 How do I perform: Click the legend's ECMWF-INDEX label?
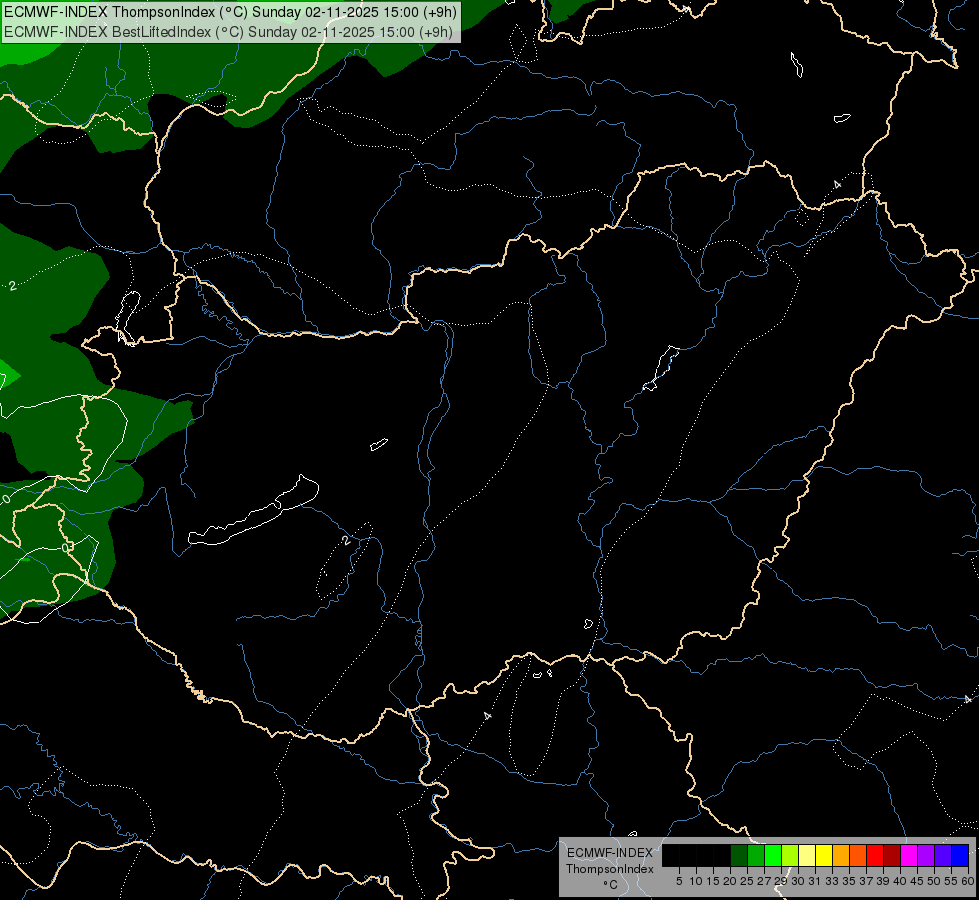(x=610, y=853)
